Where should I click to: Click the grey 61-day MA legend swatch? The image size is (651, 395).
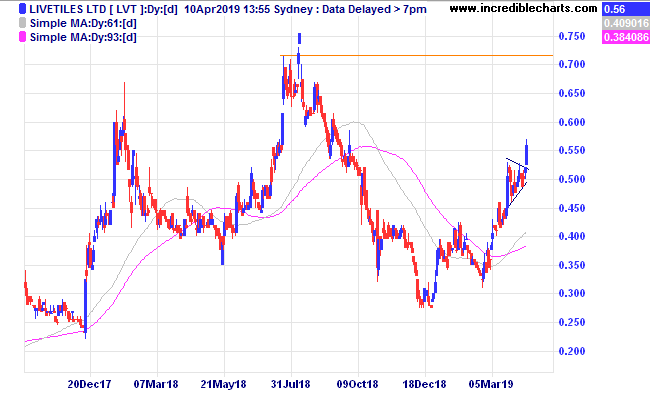[x=22, y=23]
